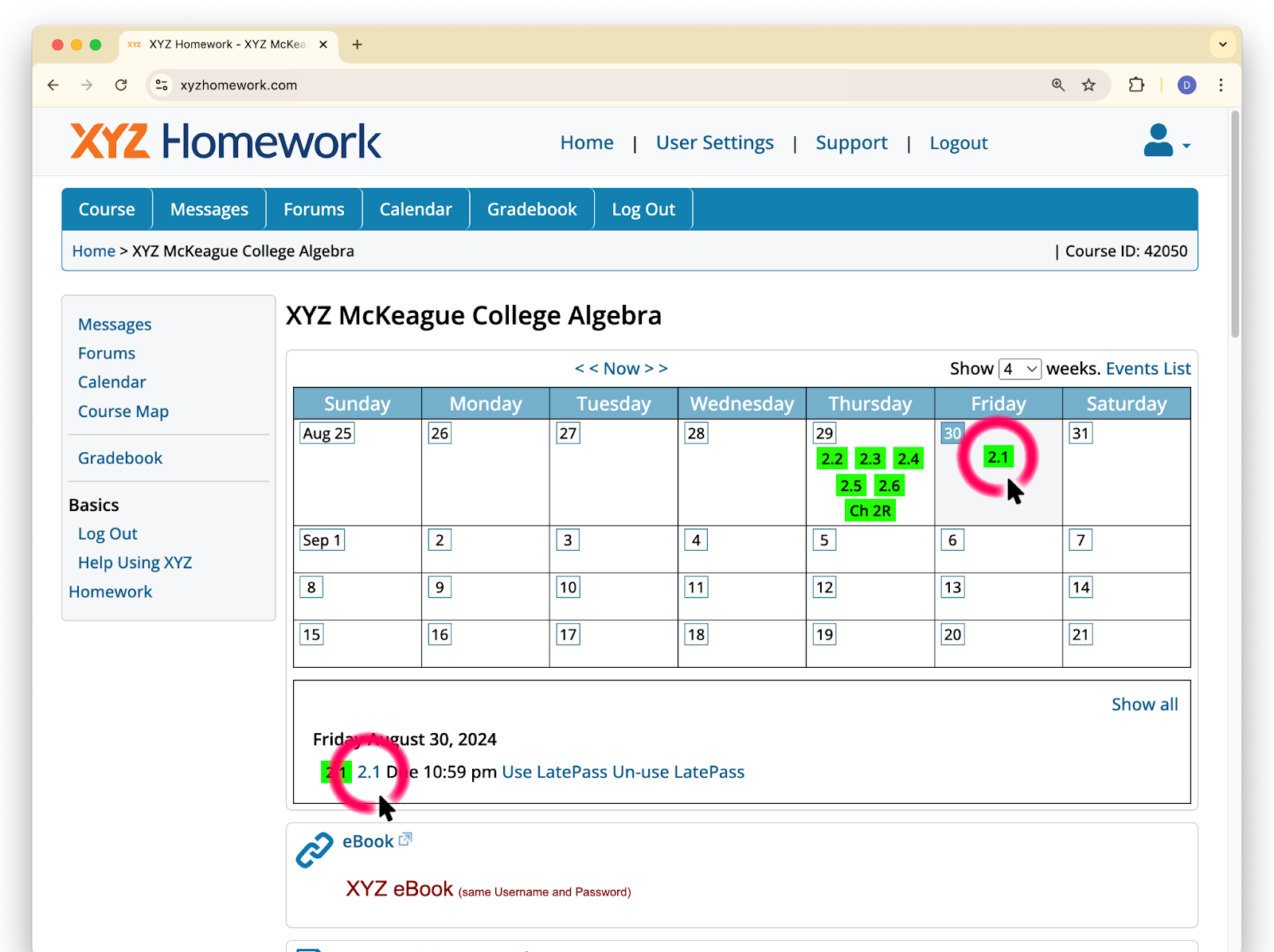Select assignment 2.4 on Thursday 29
The width and height of the screenshot is (1274, 952).
(909, 458)
